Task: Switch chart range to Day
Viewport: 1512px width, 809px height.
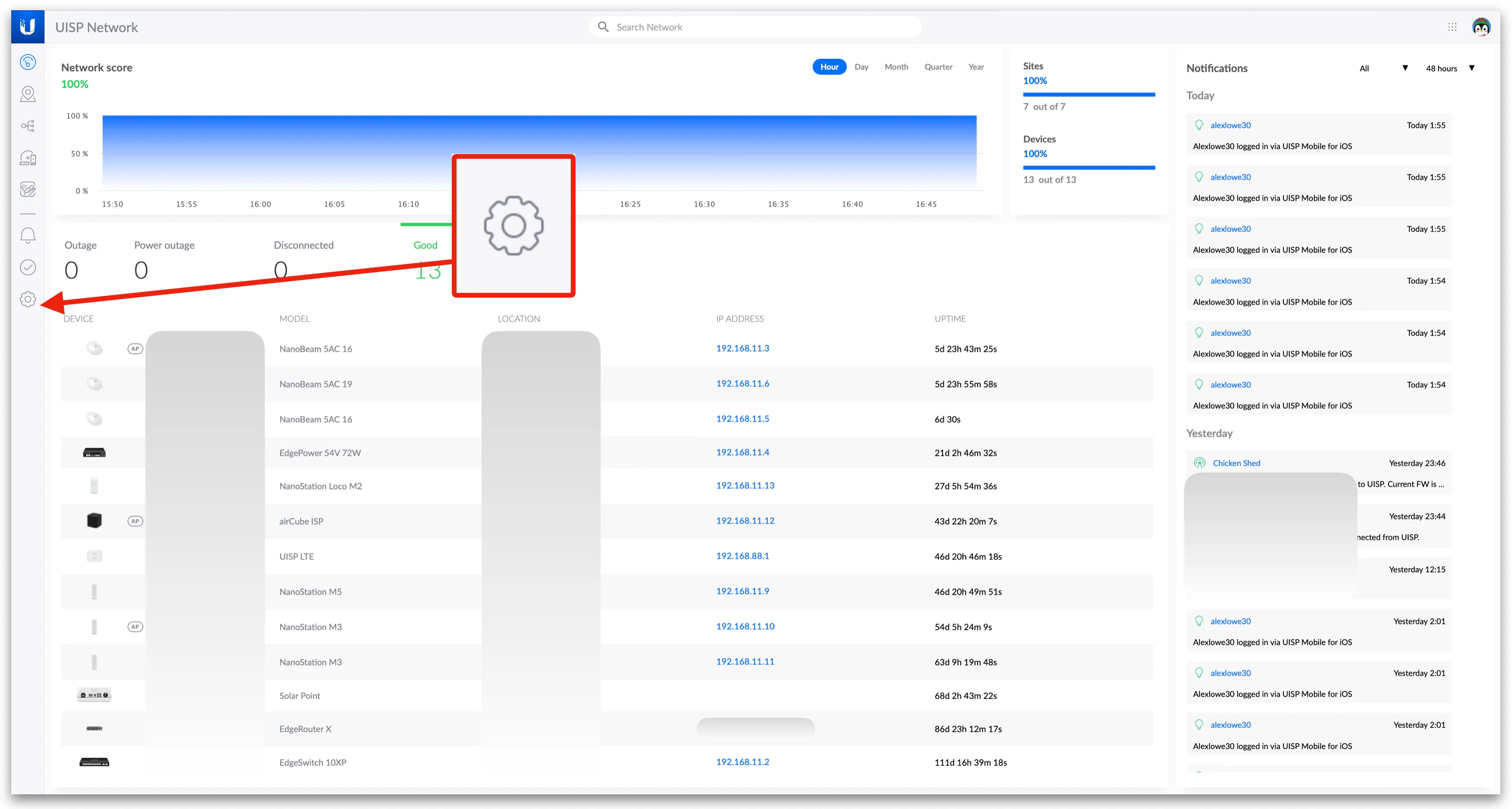Action: 861,67
